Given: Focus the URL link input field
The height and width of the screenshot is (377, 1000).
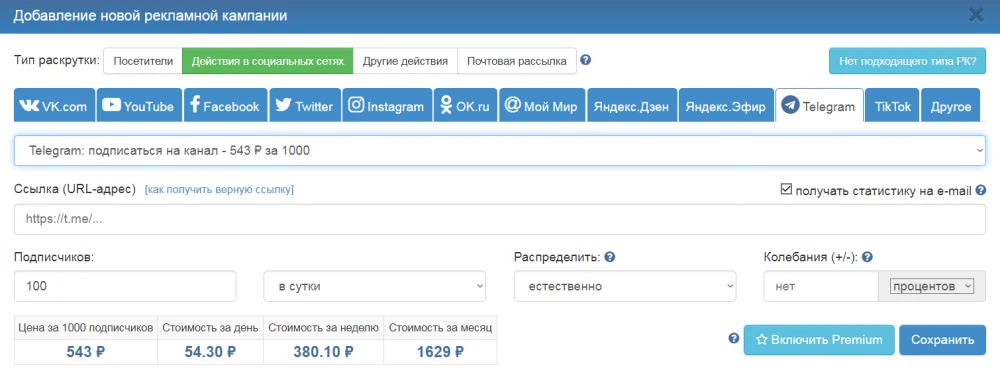Looking at the screenshot, I should 499,219.
